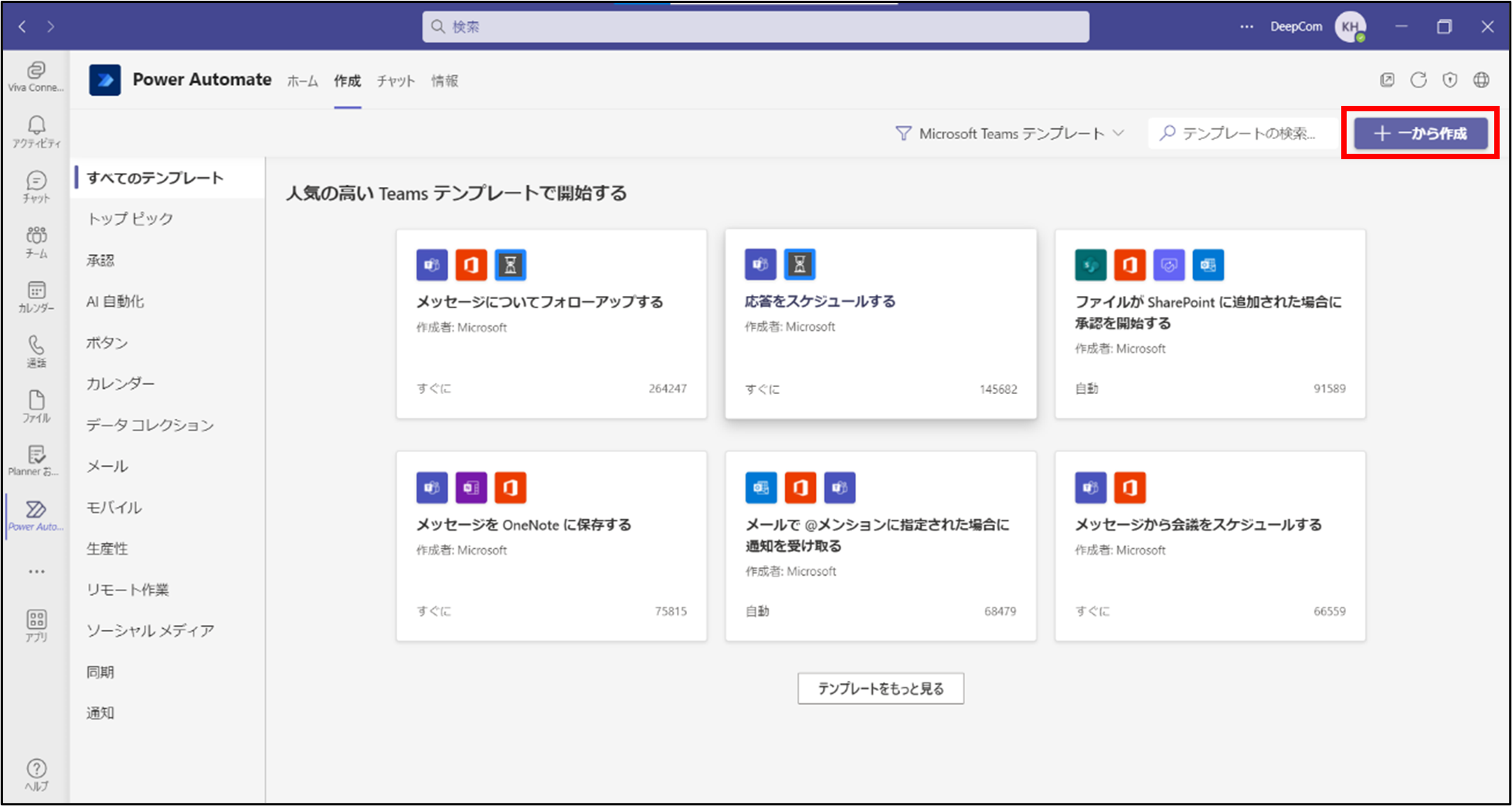Open チーム in the left rail
1512x806 pixels.
click(36, 242)
